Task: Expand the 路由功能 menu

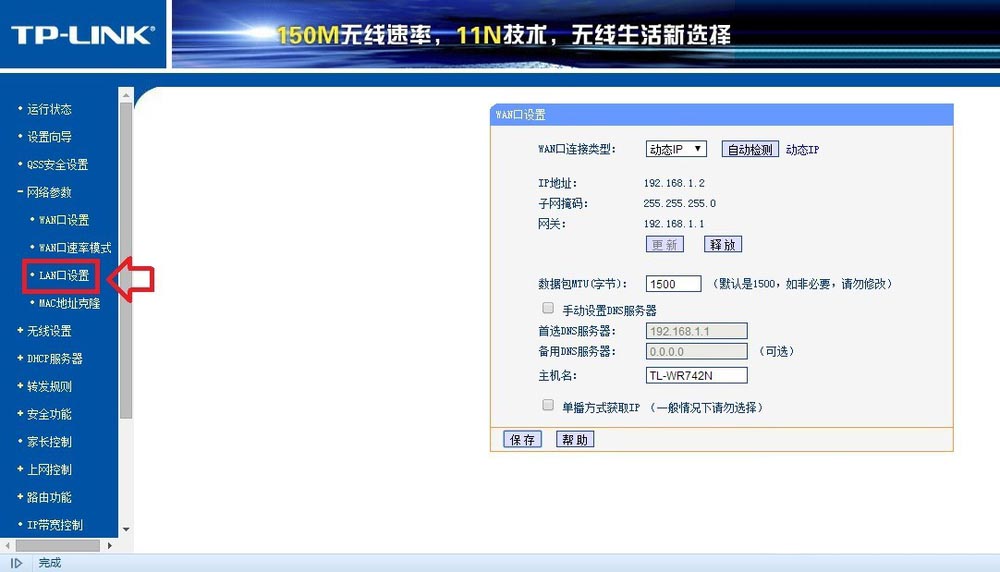Action: pos(44,497)
